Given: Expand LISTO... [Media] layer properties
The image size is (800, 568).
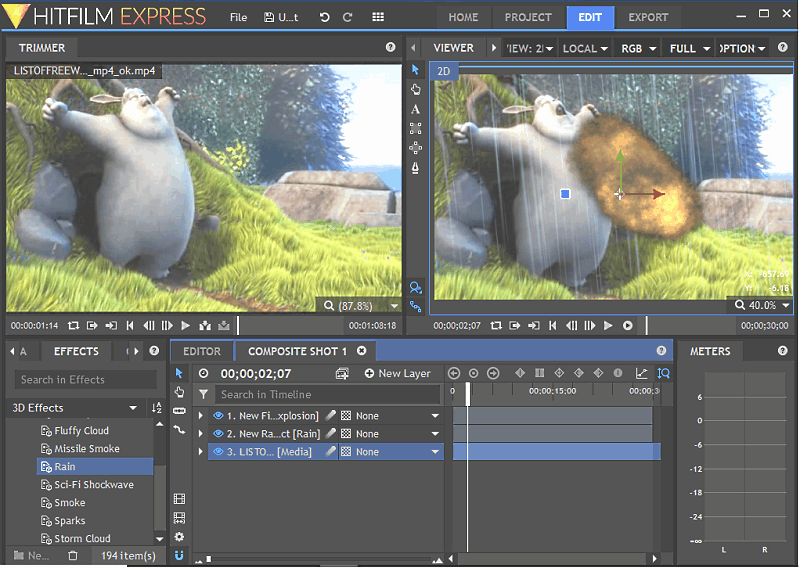Looking at the screenshot, I should coord(201,452).
